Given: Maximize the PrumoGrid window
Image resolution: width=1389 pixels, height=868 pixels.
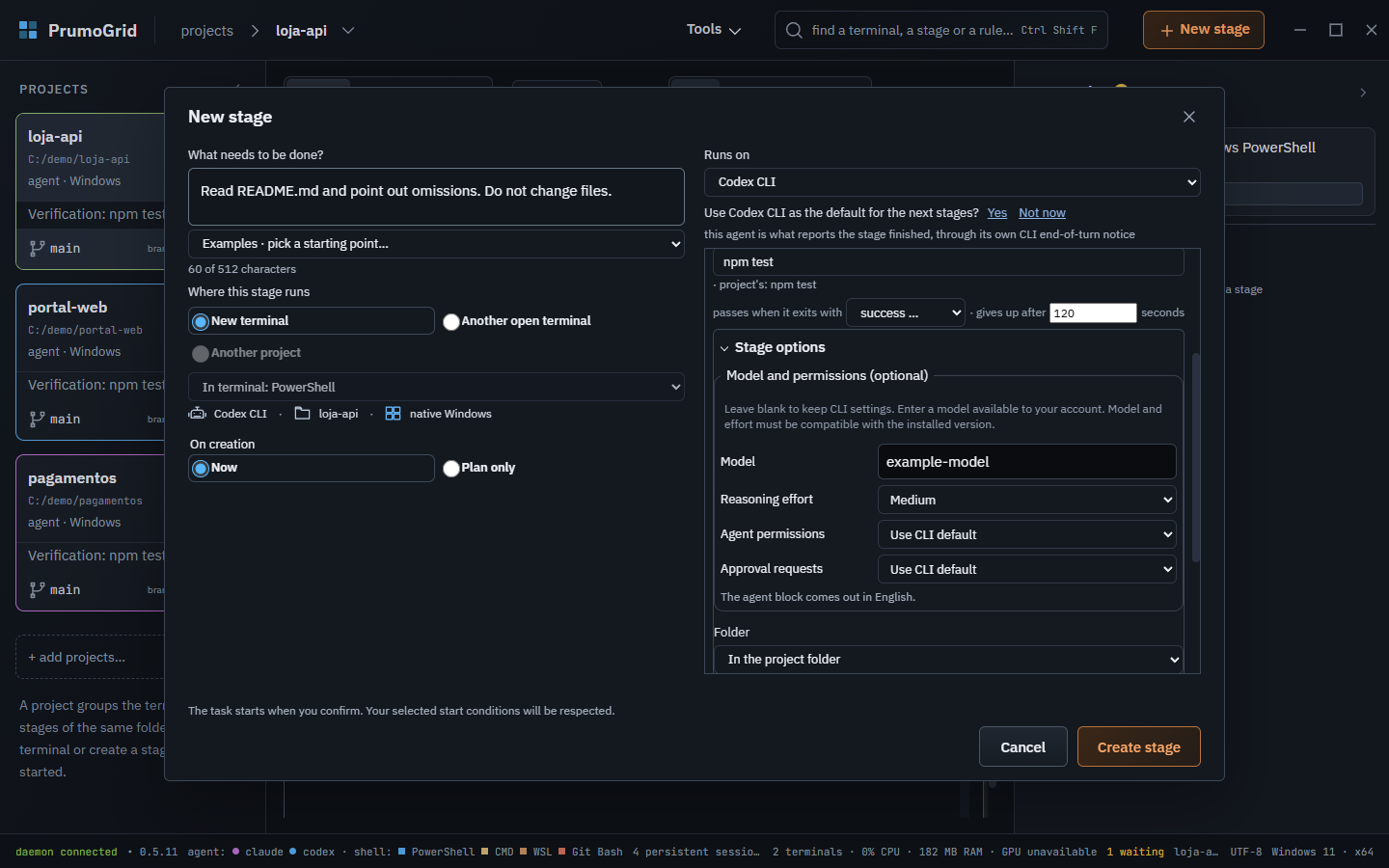Looking at the screenshot, I should point(1336,30).
